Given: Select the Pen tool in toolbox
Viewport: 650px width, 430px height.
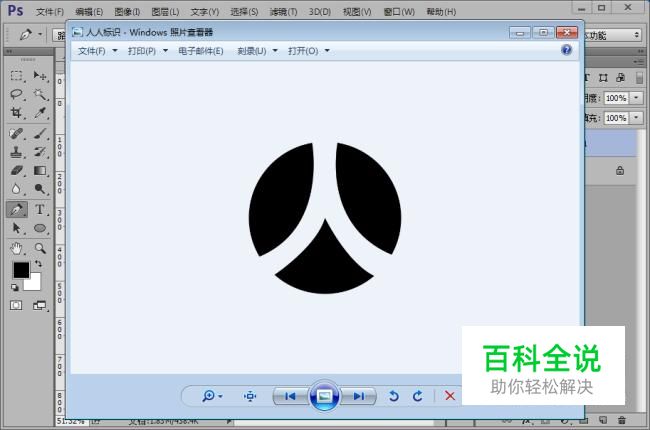Looking at the screenshot, I should (x=17, y=209).
